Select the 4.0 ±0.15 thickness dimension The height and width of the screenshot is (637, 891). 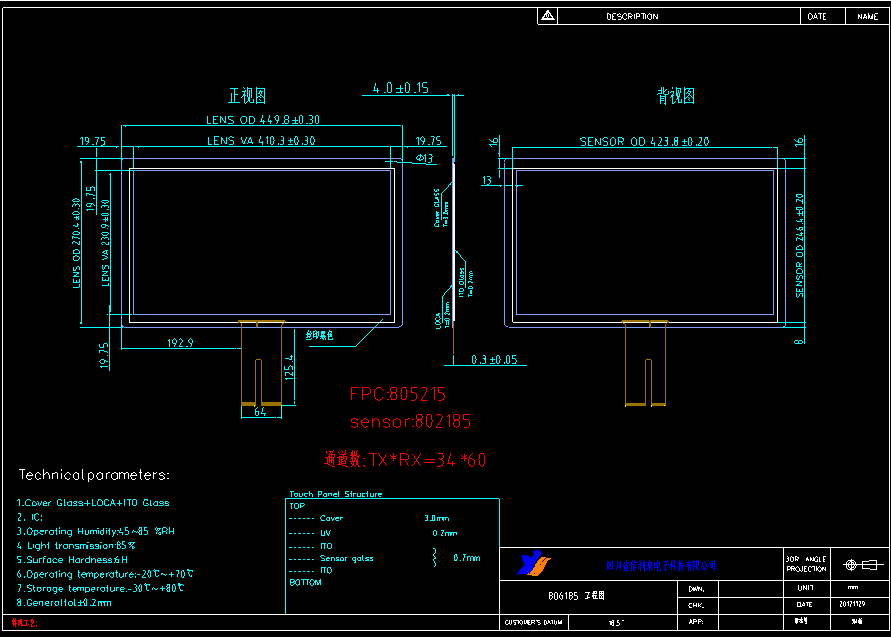pyautogui.click(x=400, y=88)
